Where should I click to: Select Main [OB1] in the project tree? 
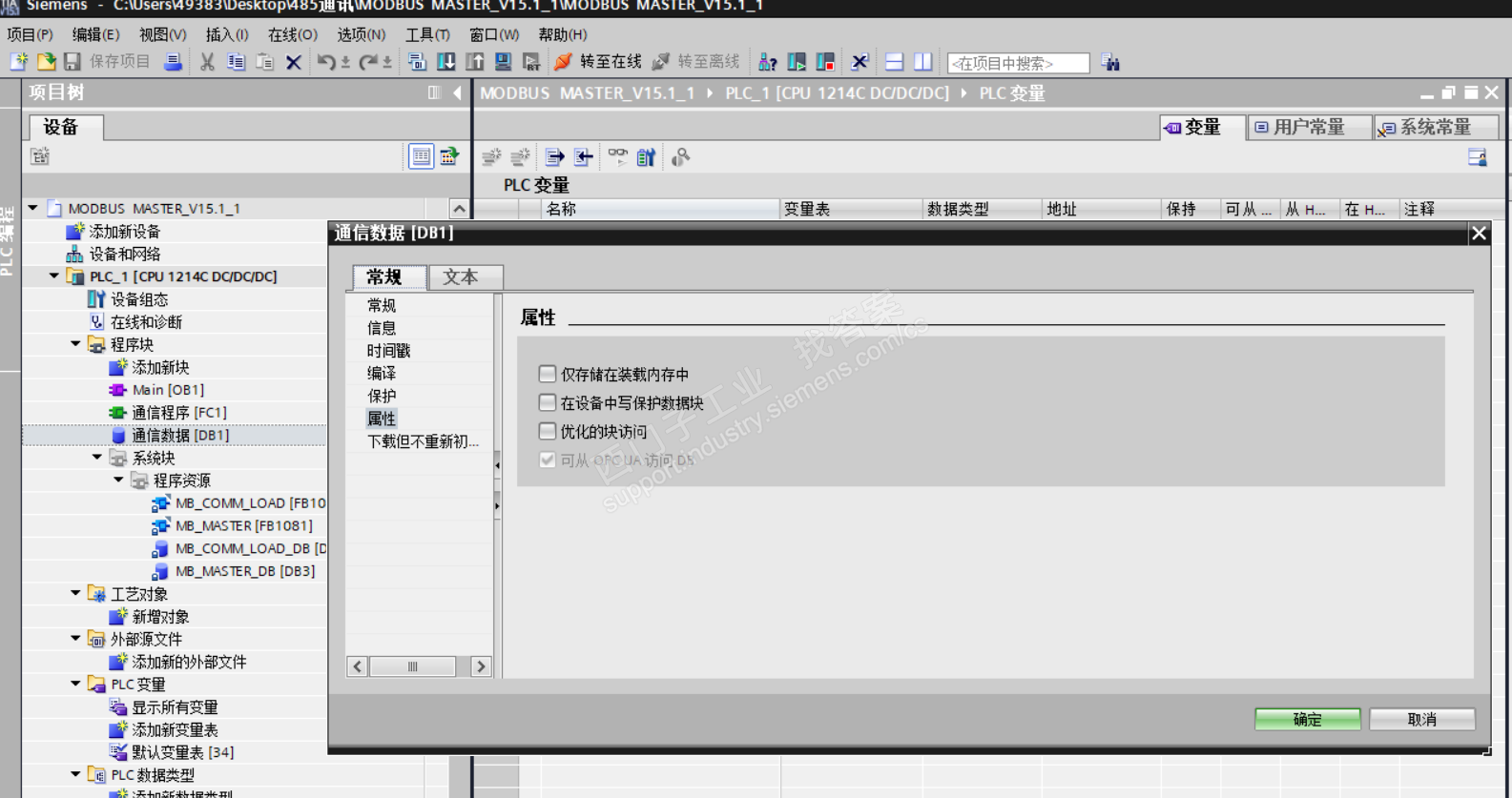tap(167, 390)
